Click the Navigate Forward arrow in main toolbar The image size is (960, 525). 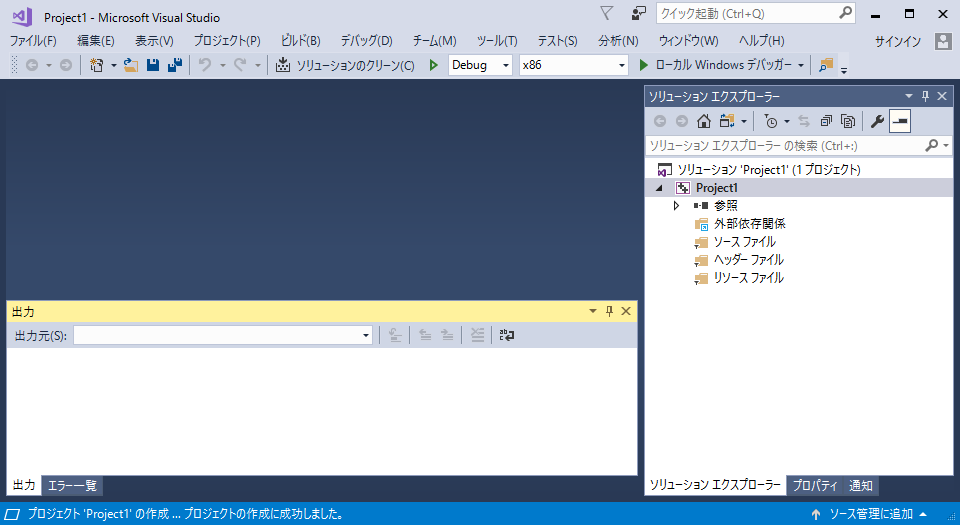(66, 65)
